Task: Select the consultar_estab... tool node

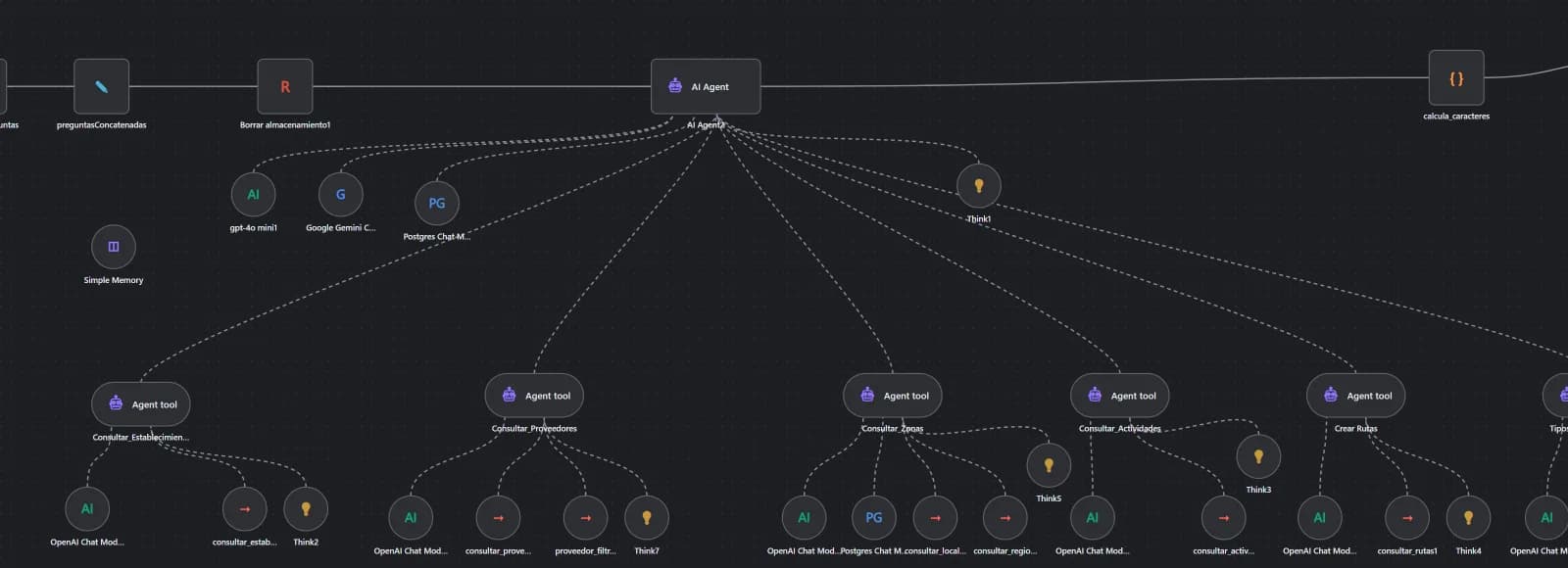Action: click(245, 508)
